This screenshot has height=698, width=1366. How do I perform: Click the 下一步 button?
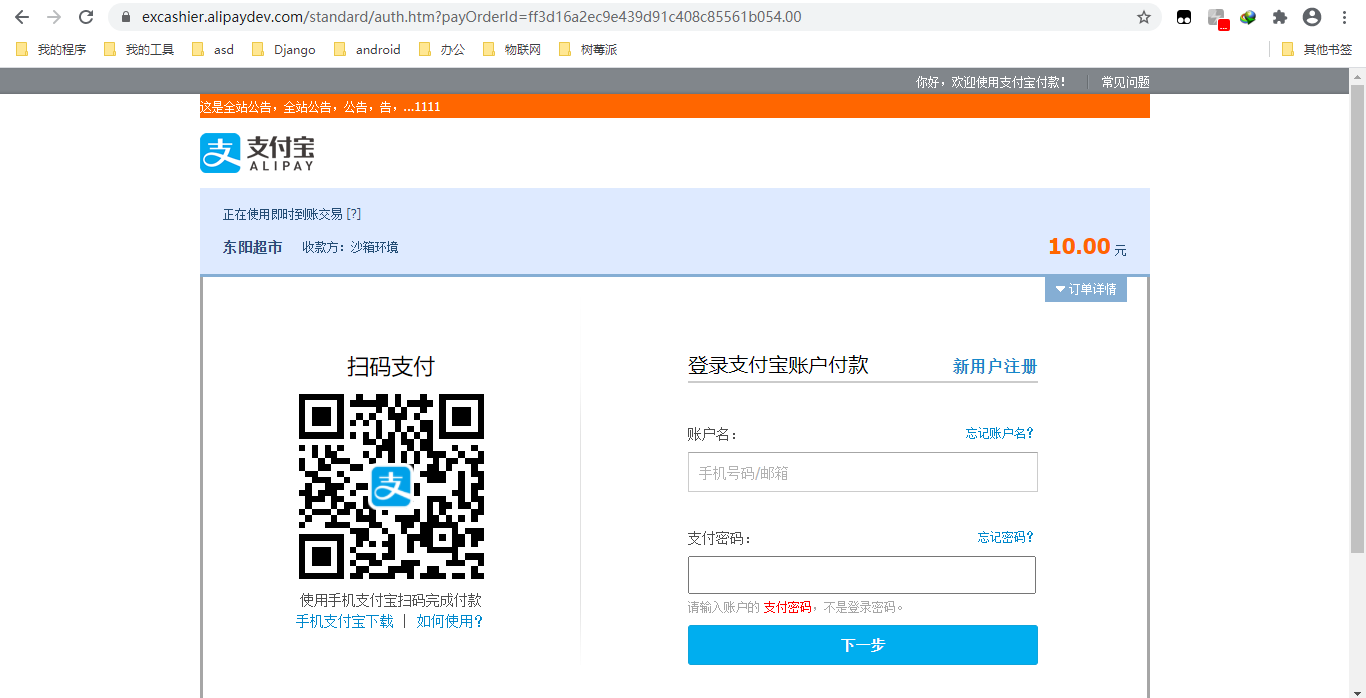(863, 645)
